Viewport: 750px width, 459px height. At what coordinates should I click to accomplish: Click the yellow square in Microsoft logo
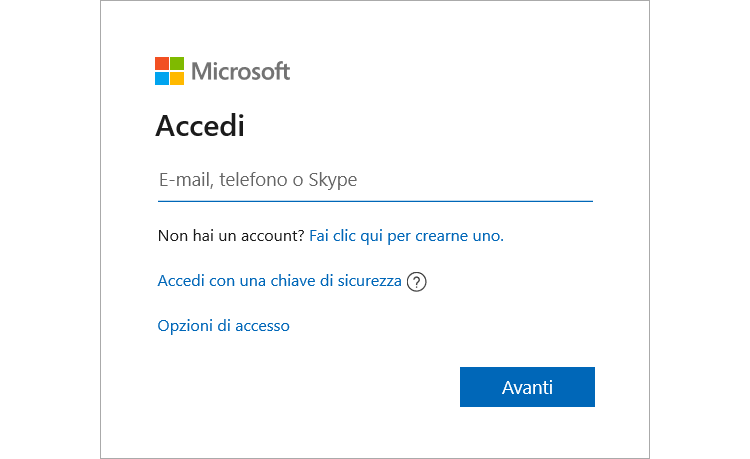177,78
